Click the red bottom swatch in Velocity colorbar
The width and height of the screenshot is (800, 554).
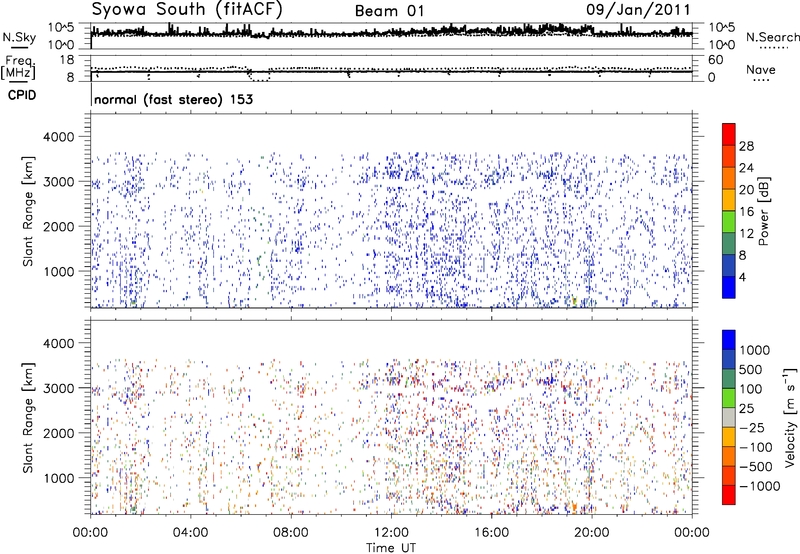pyautogui.click(x=729, y=495)
